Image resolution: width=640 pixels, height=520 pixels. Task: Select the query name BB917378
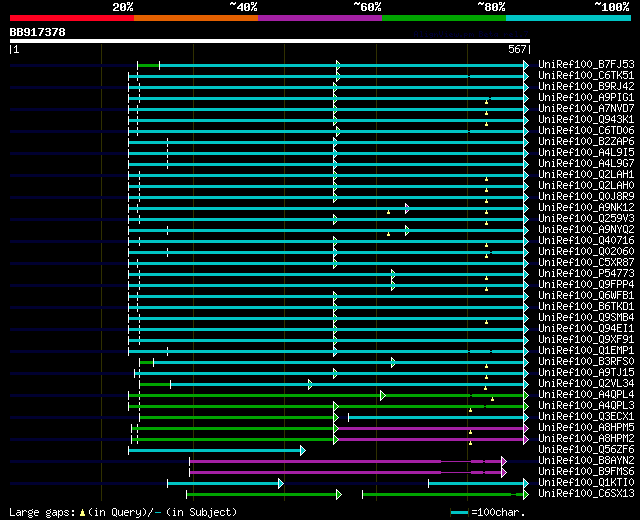tap(38, 32)
